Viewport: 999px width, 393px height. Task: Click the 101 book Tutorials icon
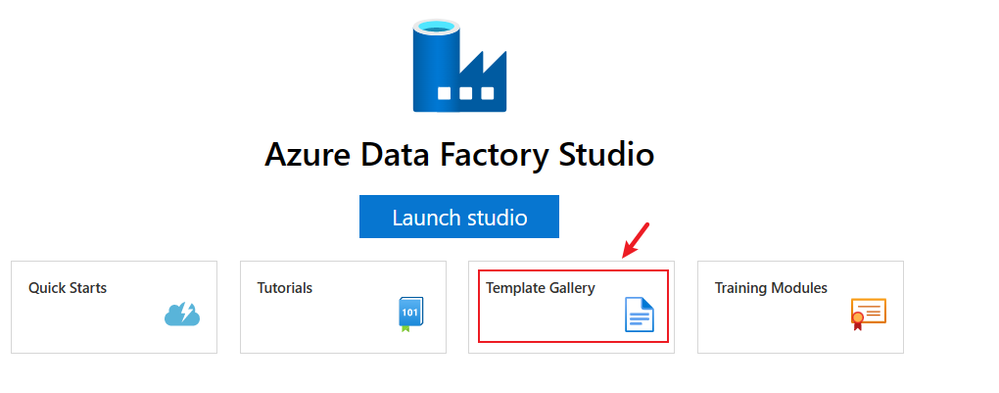411,314
